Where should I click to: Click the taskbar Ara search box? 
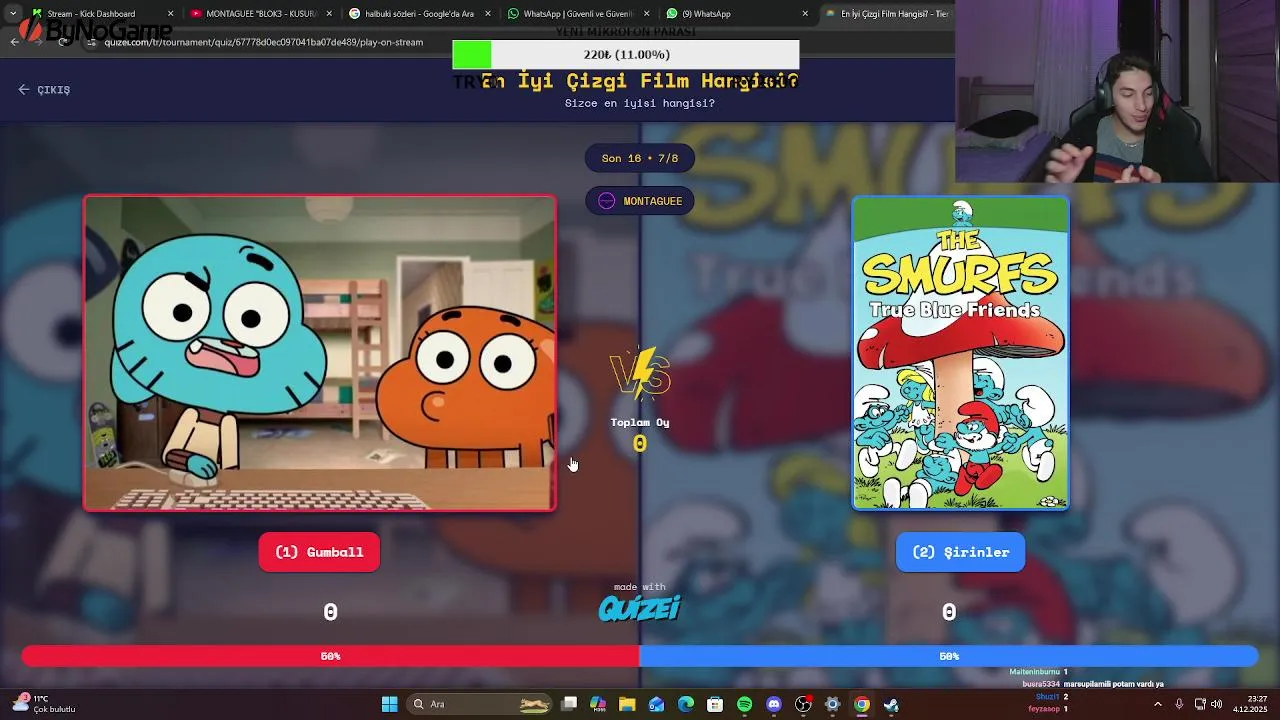[480, 704]
